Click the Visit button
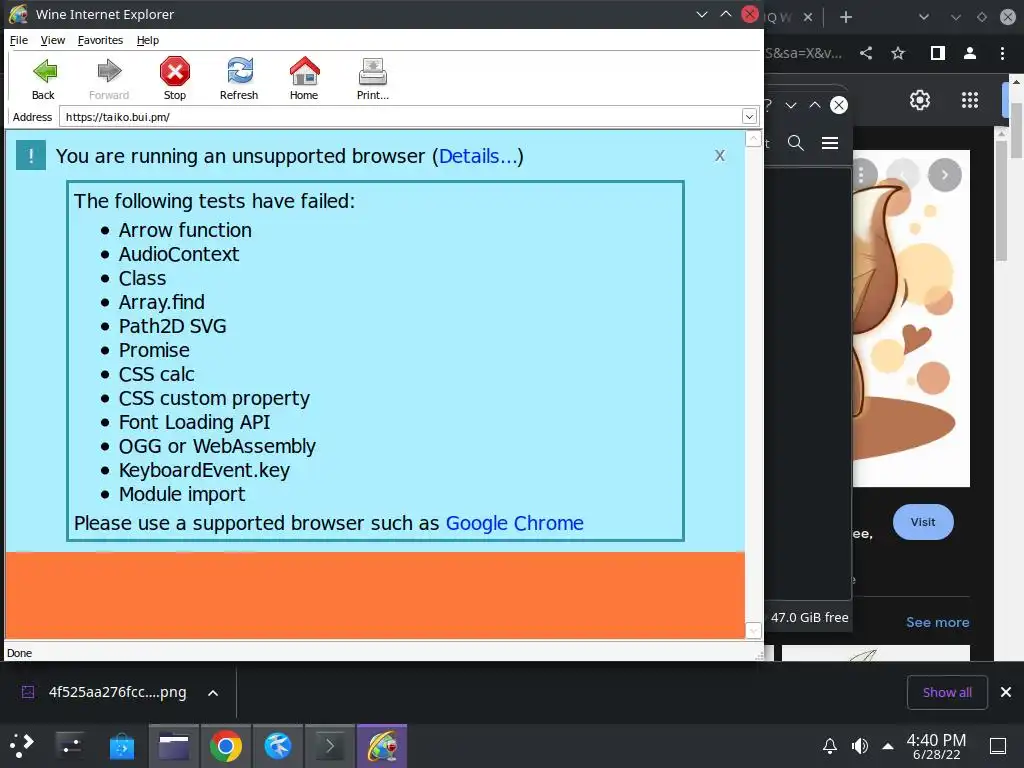 923,522
